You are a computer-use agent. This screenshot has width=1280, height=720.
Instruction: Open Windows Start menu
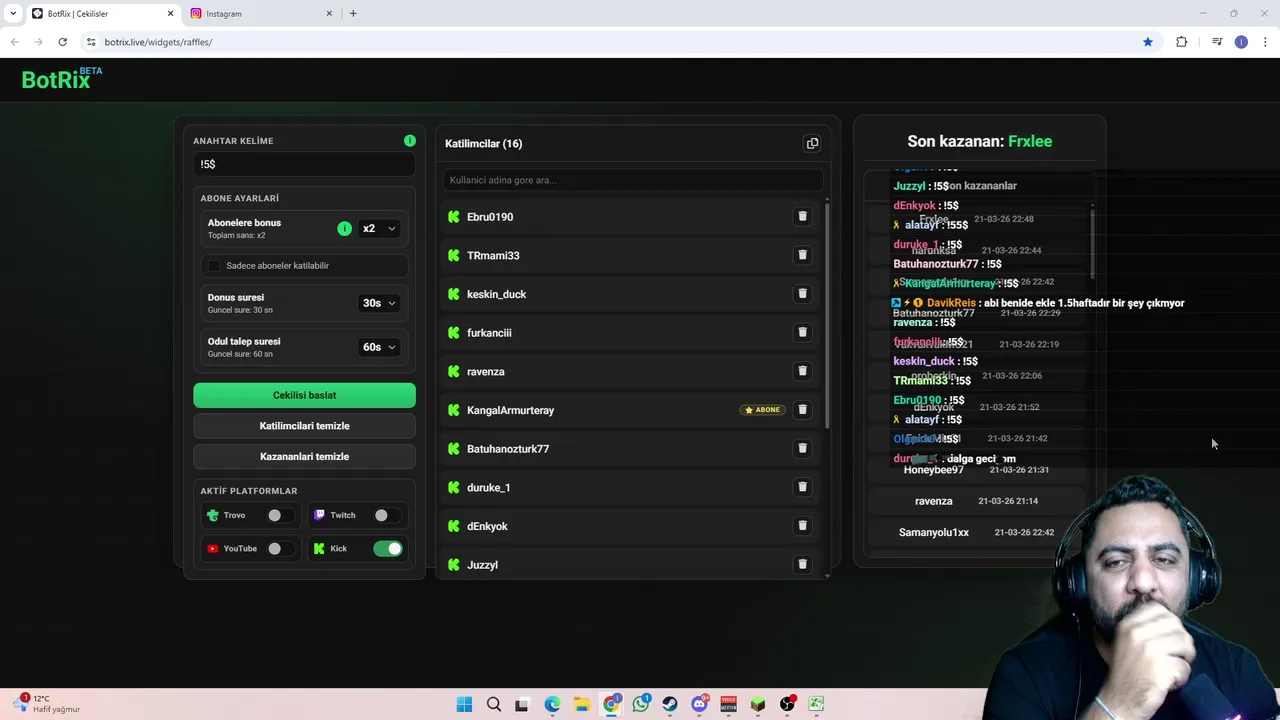coord(464,704)
